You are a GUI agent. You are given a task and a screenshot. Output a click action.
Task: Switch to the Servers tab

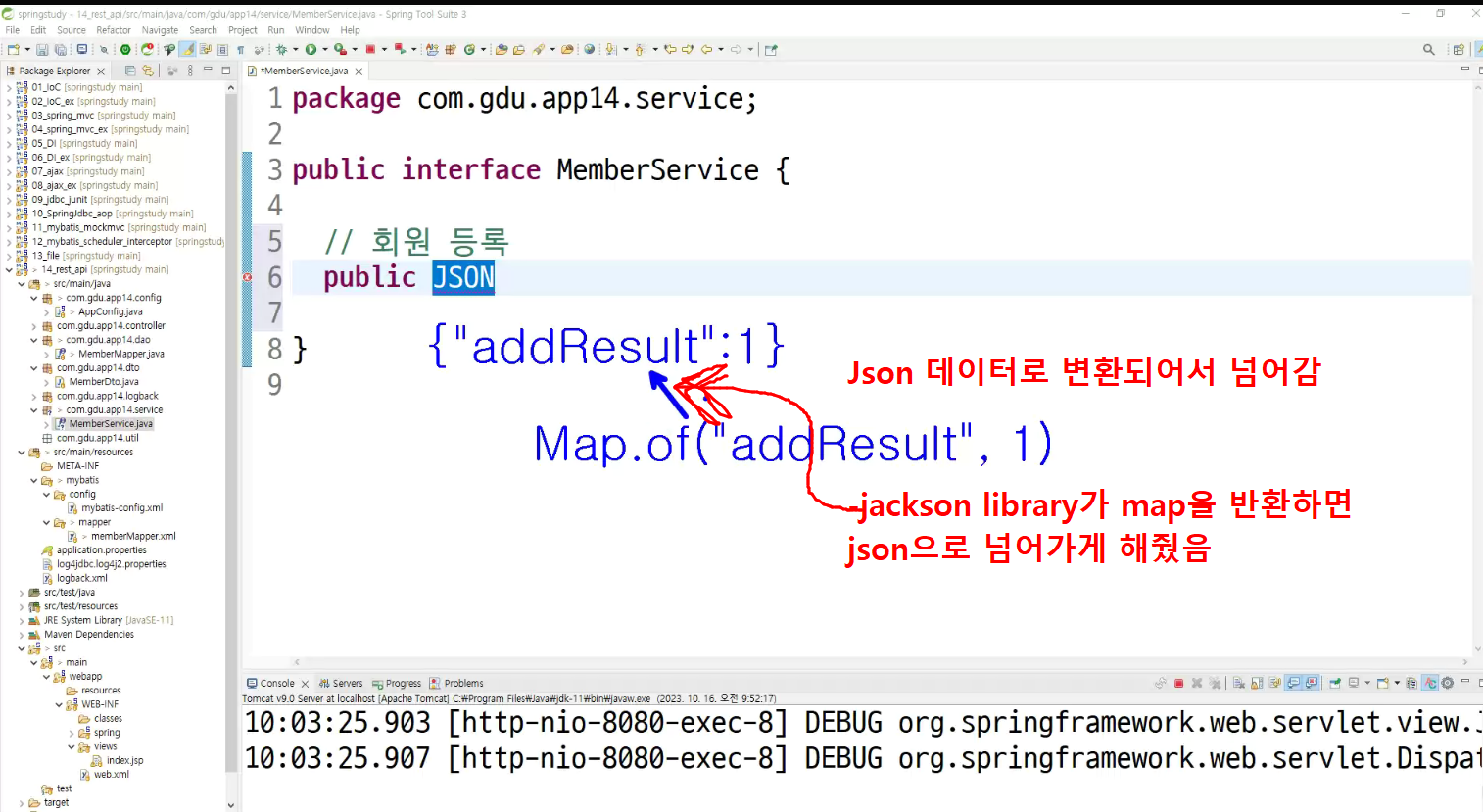click(x=340, y=684)
